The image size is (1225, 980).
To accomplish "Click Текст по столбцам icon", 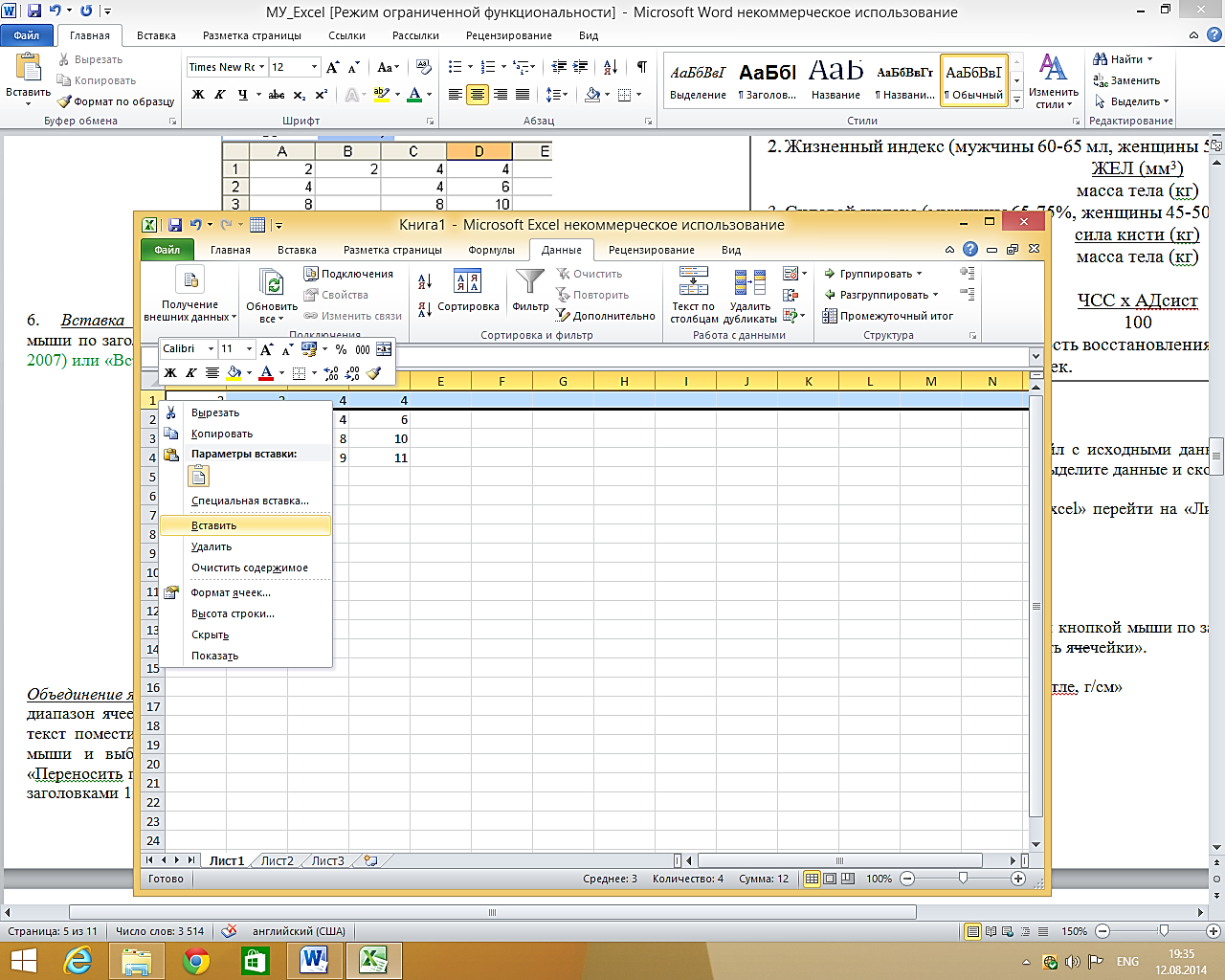I will click(693, 281).
